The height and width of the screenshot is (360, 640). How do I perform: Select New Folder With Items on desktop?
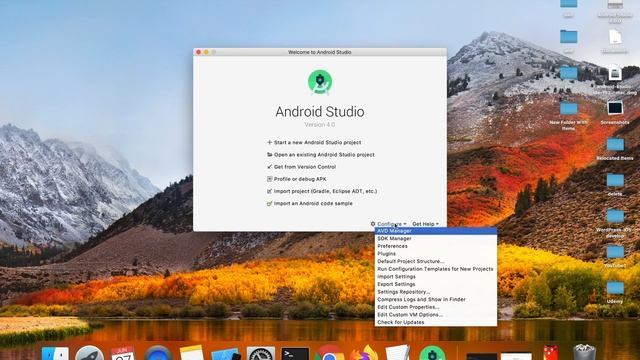[x=568, y=116]
